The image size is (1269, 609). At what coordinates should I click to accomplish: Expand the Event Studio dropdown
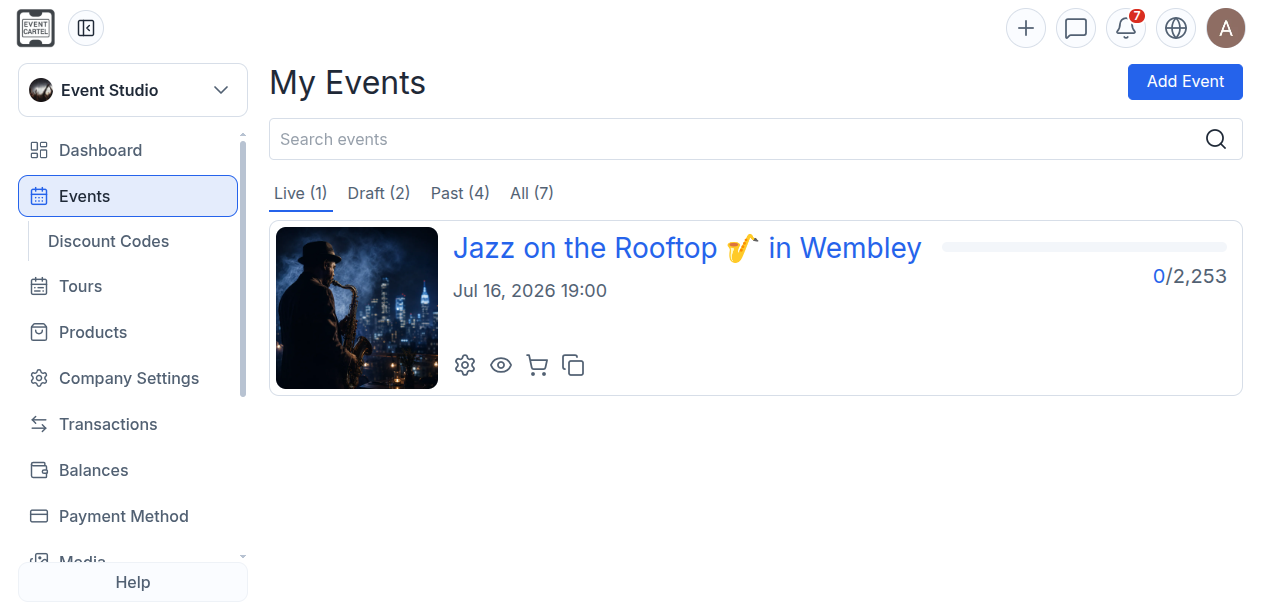(133, 90)
